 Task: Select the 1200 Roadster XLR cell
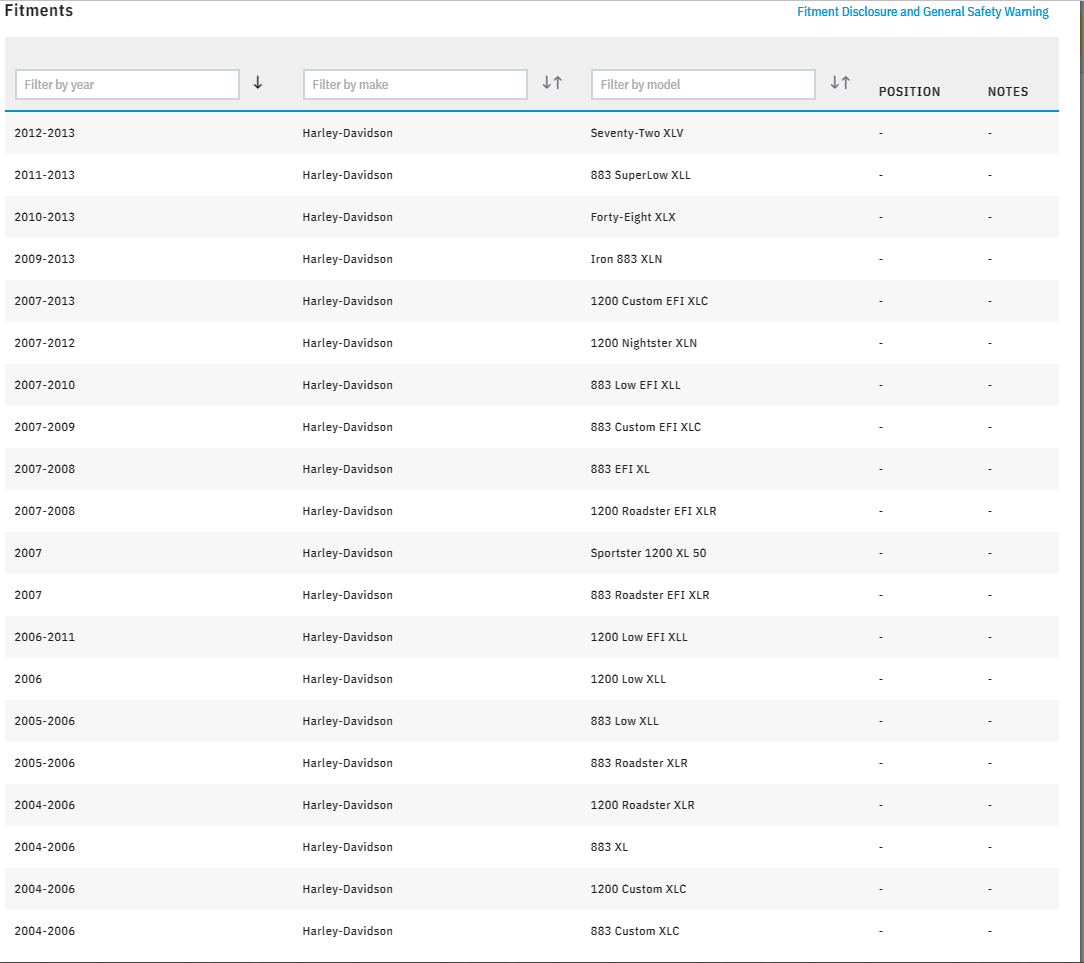tap(642, 805)
